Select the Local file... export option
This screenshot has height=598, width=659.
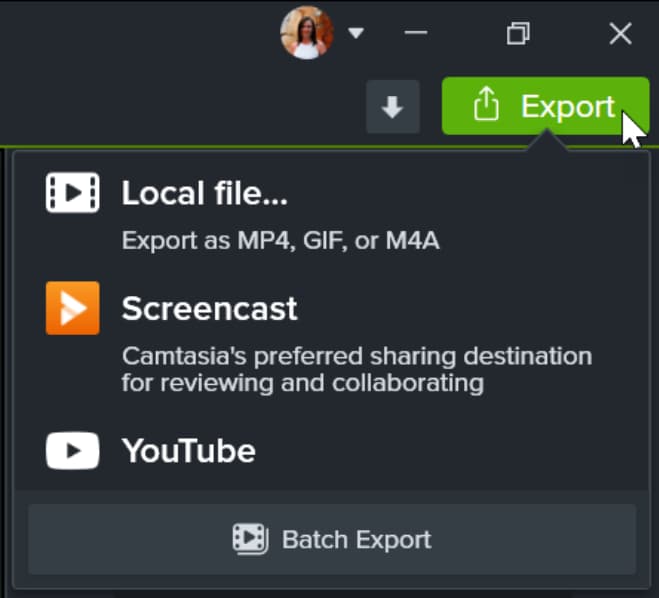pyautogui.click(x=204, y=194)
